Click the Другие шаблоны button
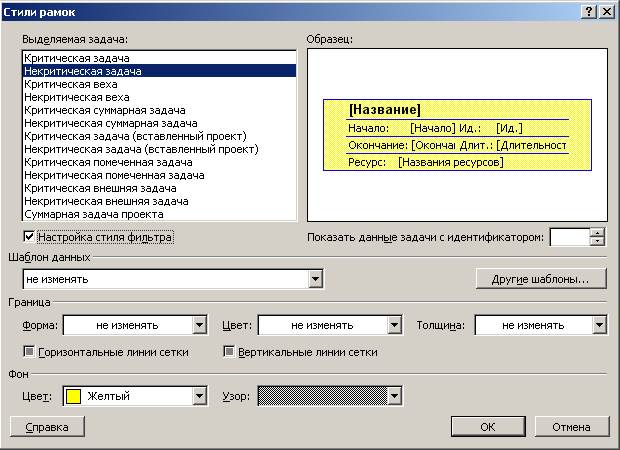The width and height of the screenshot is (620, 450). (x=541, y=279)
